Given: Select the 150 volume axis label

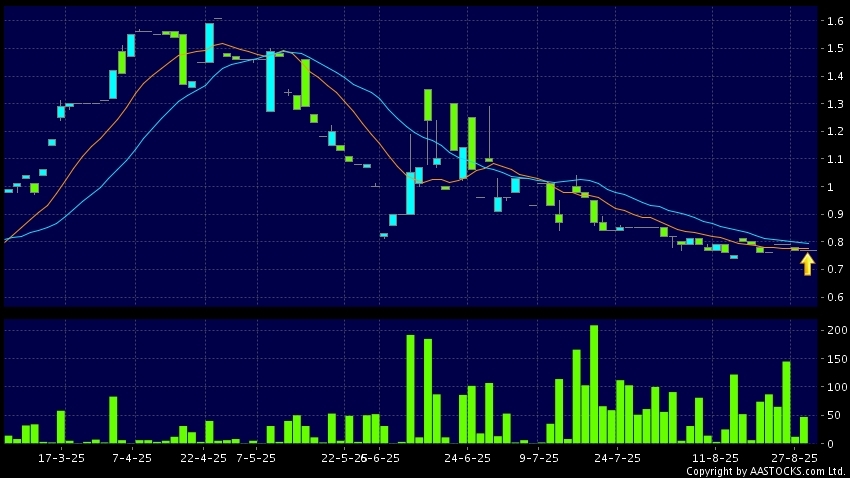Looking at the screenshot, I should tap(838, 359).
